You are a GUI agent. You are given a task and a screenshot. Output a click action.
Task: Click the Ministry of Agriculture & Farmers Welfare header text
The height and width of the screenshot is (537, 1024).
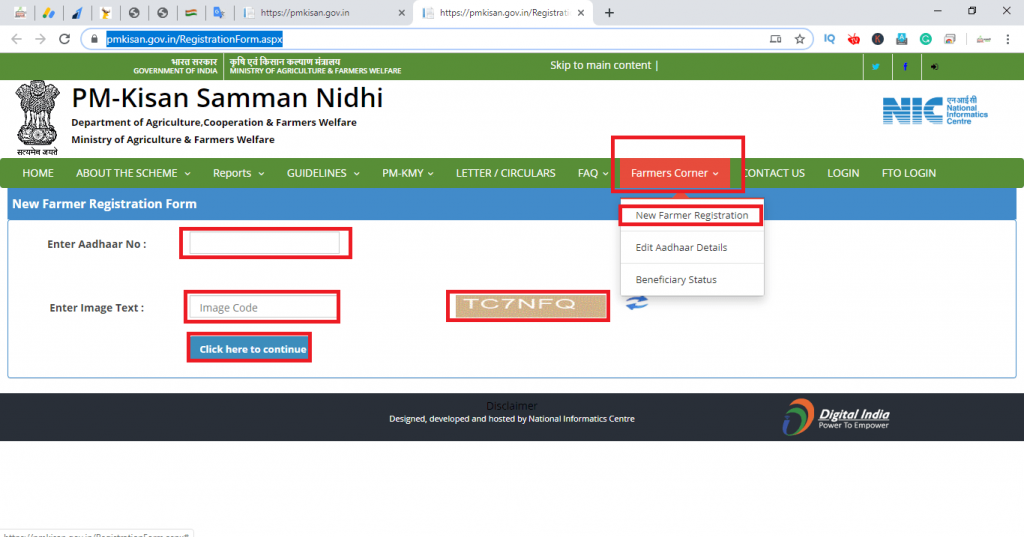(315, 71)
